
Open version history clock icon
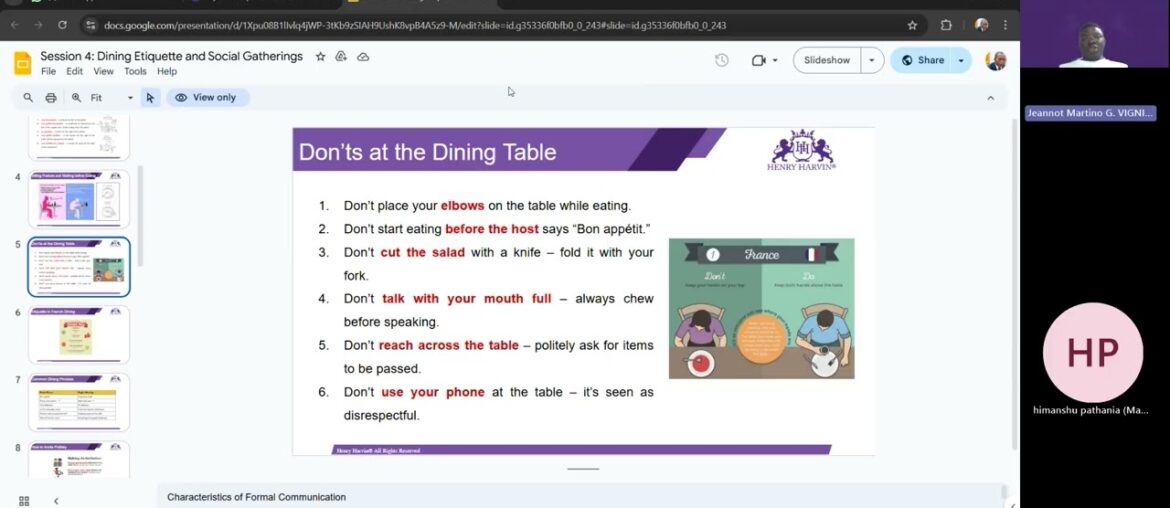pos(722,60)
